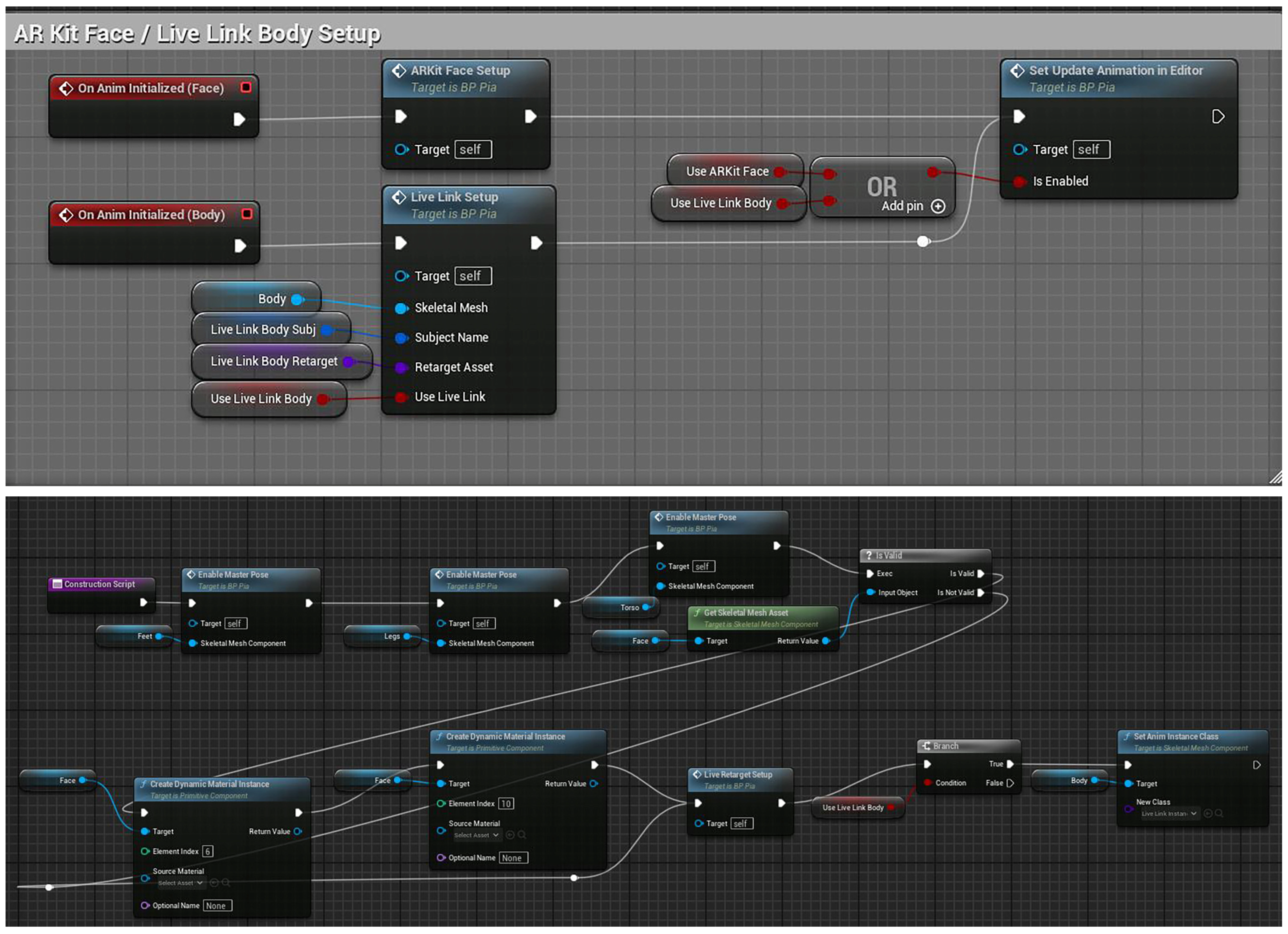
Task: Click the use-selected arrow icon beside New Class
Action: pos(1208,814)
